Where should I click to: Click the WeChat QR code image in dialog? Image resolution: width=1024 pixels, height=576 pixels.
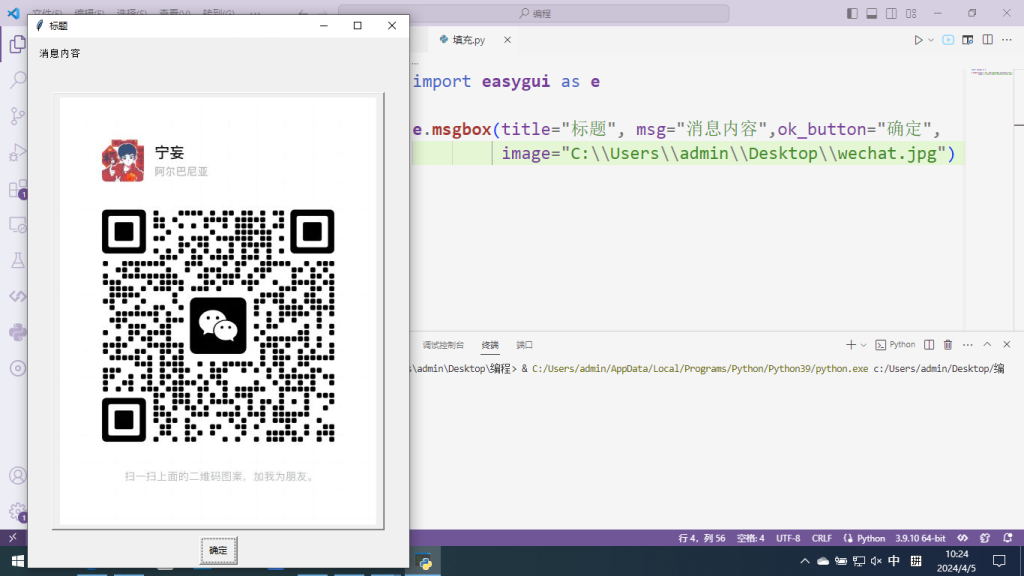coord(218,311)
